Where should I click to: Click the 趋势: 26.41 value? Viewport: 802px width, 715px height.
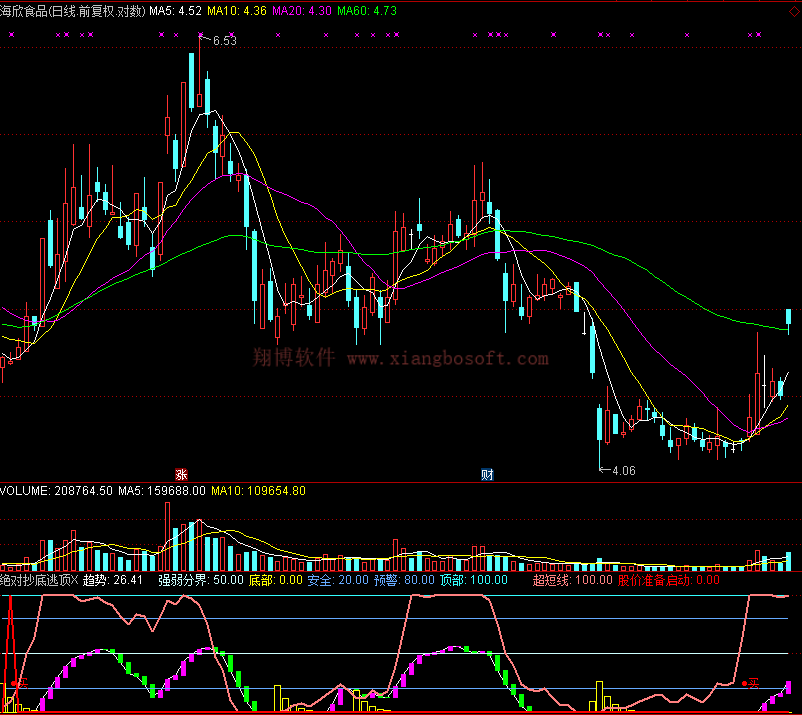click(x=113, y=580)
